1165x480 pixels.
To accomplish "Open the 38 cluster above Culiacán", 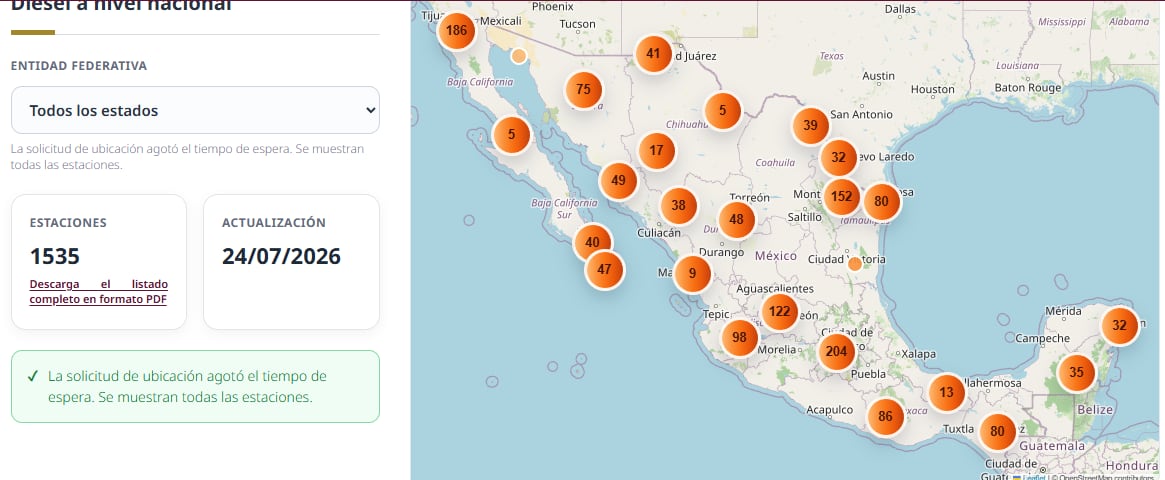I will [x=678, y=206].
